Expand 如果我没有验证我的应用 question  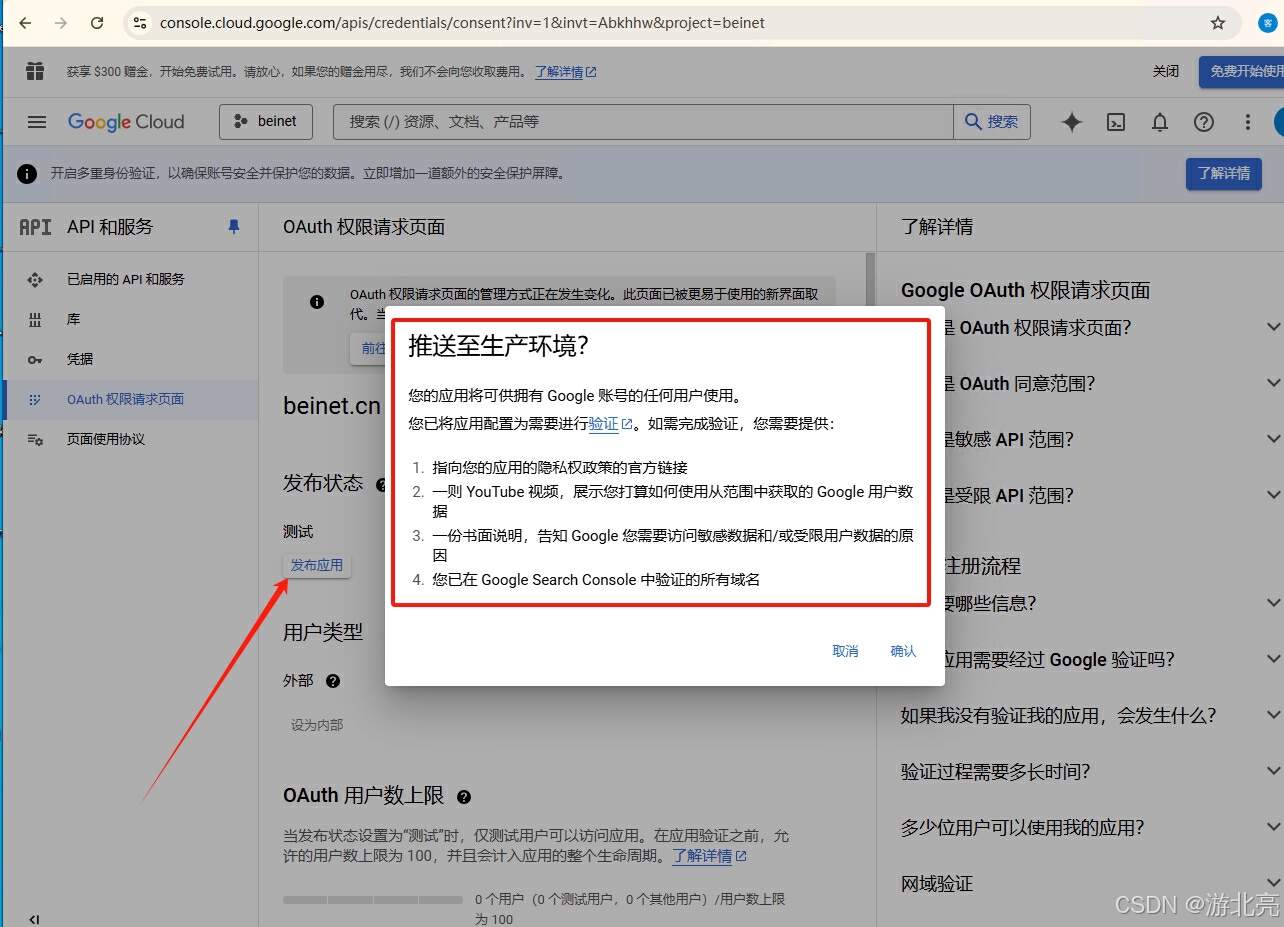[1273, 715]
